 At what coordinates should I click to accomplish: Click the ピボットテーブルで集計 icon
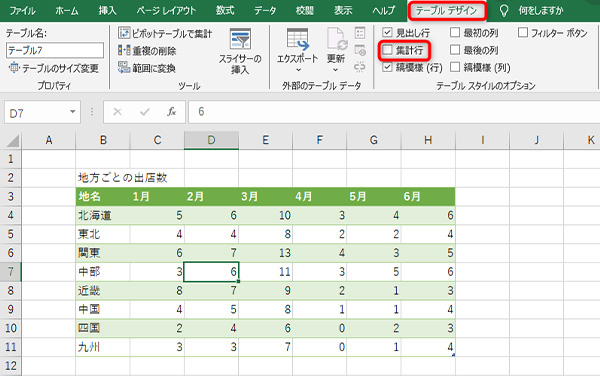(124, 33)
